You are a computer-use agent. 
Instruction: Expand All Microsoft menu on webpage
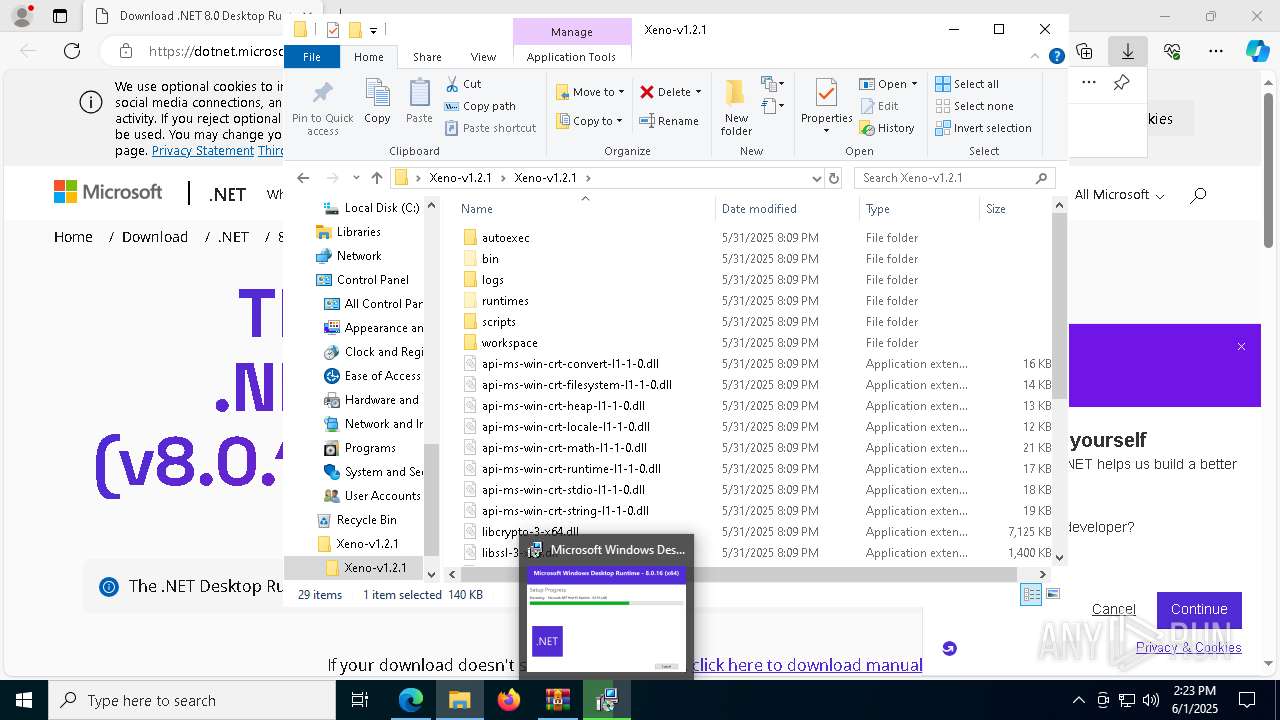(x=1119, y=195)
